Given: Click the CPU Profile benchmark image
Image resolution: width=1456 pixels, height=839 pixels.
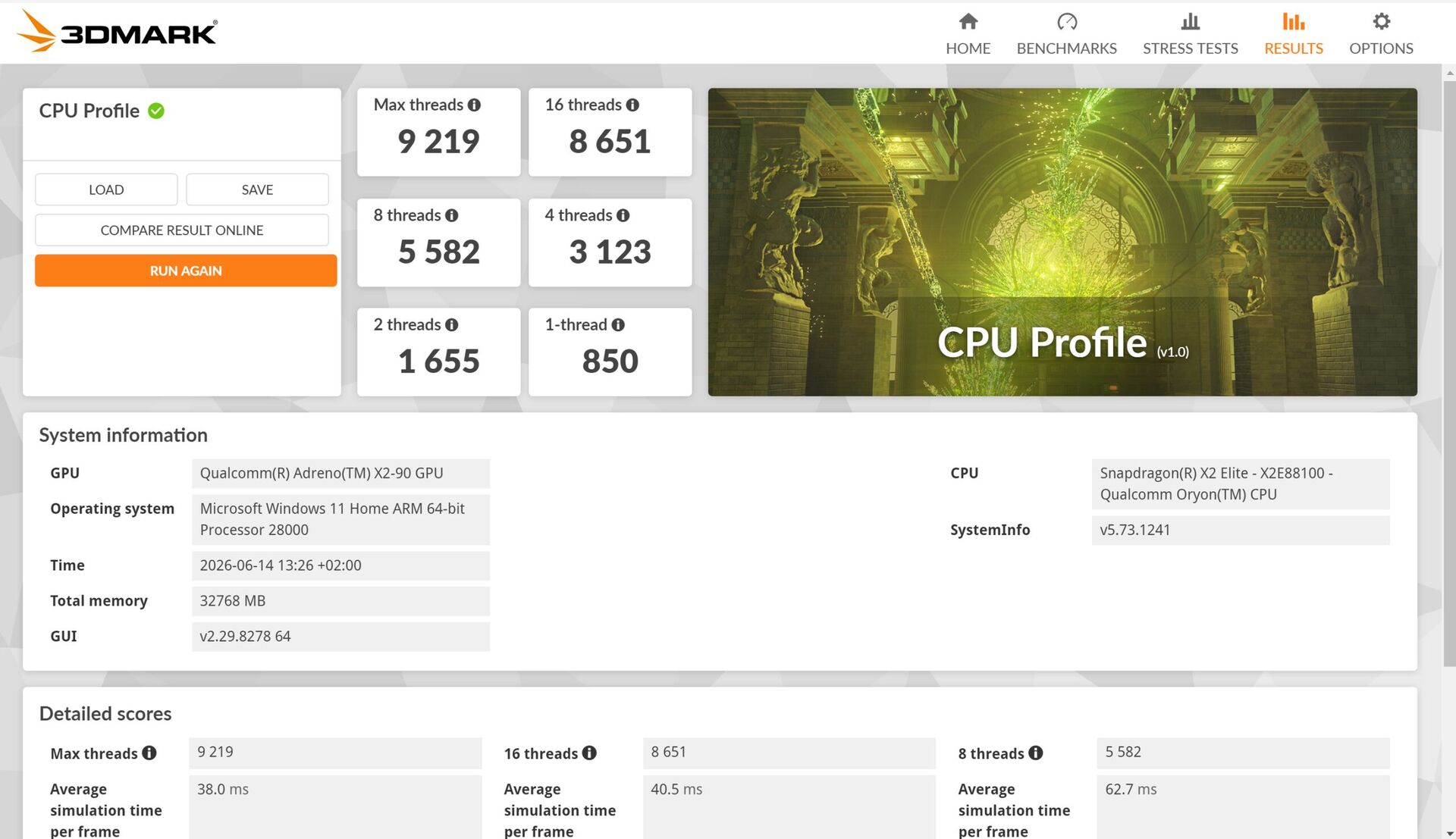Looking at the screenshot, I should (1062, 242).
